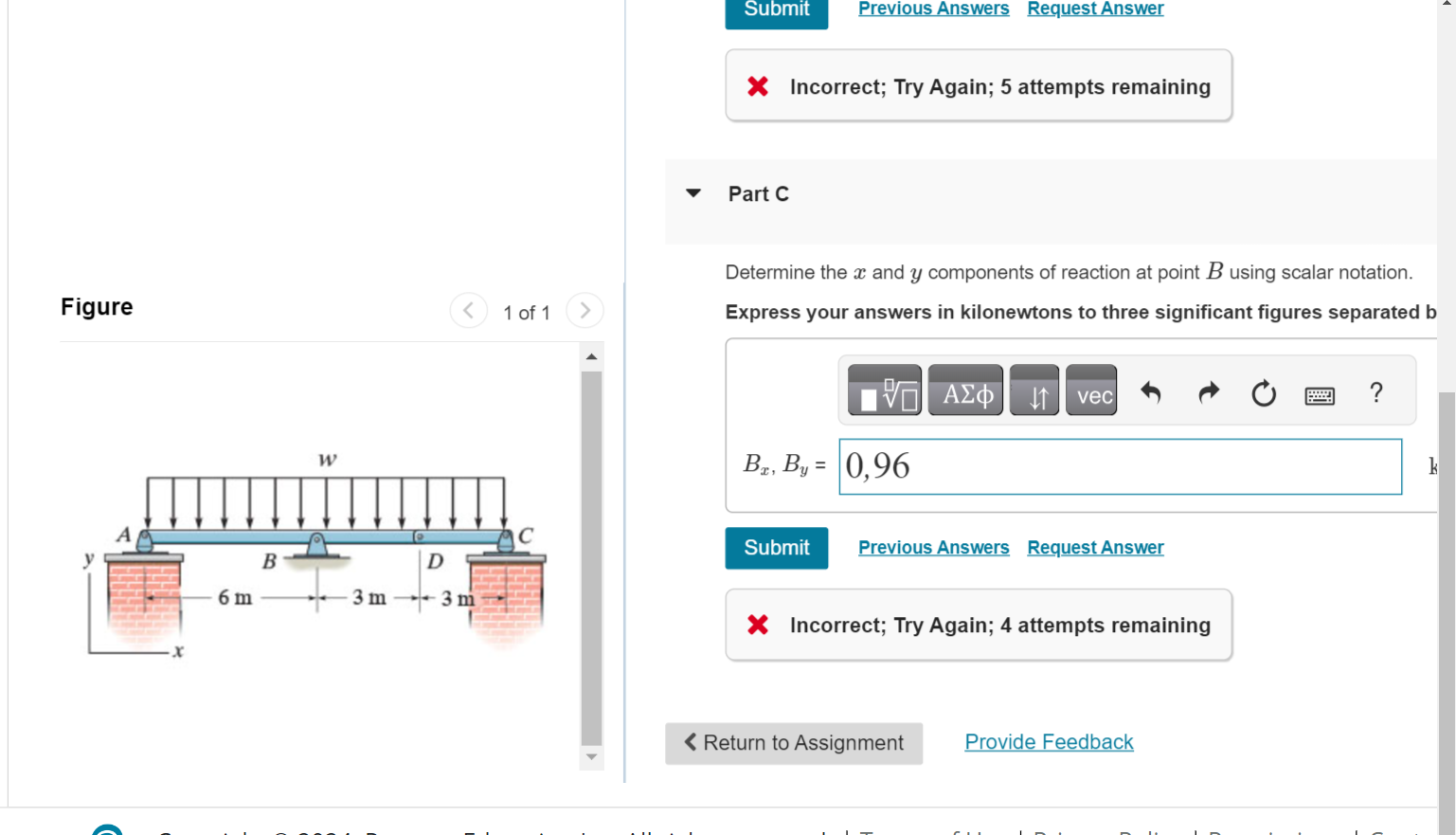View Previous Answers for Part C

[933, 547]
